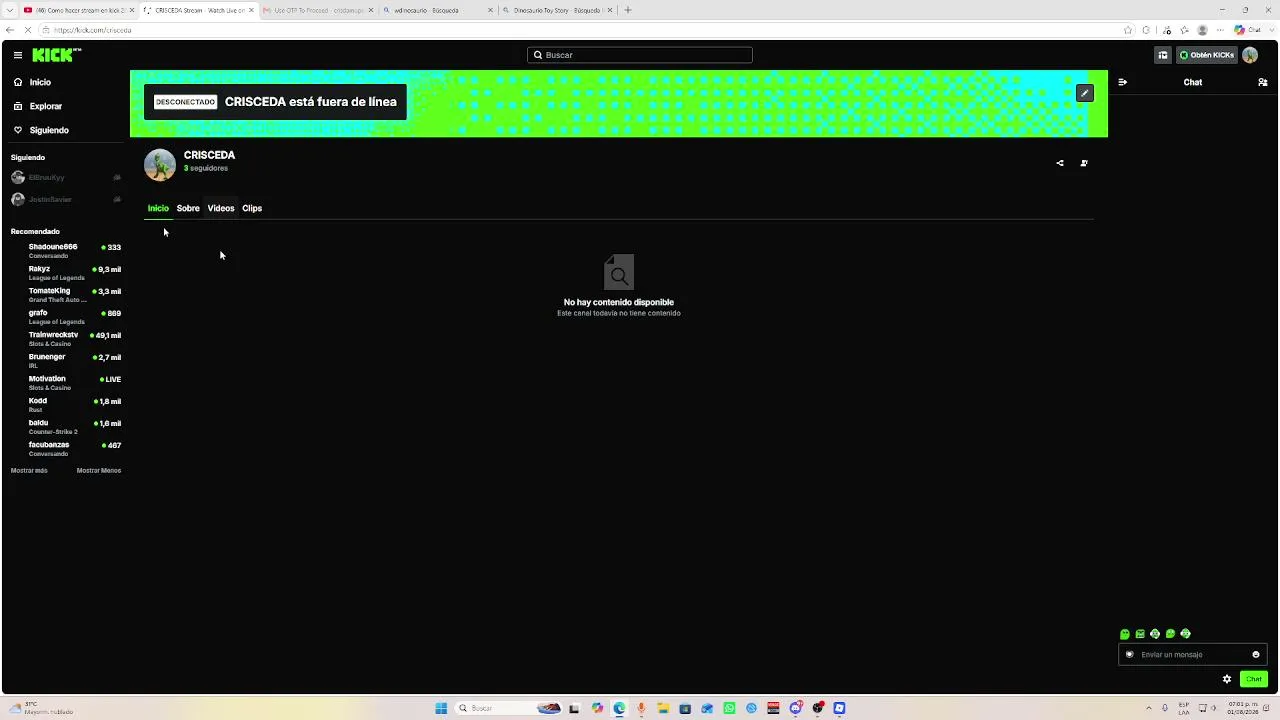Click the second green quick emote
Image resolution: width=1280 pixels, height=720 pixels.
pyautogui.click(x=1140, y=634)
